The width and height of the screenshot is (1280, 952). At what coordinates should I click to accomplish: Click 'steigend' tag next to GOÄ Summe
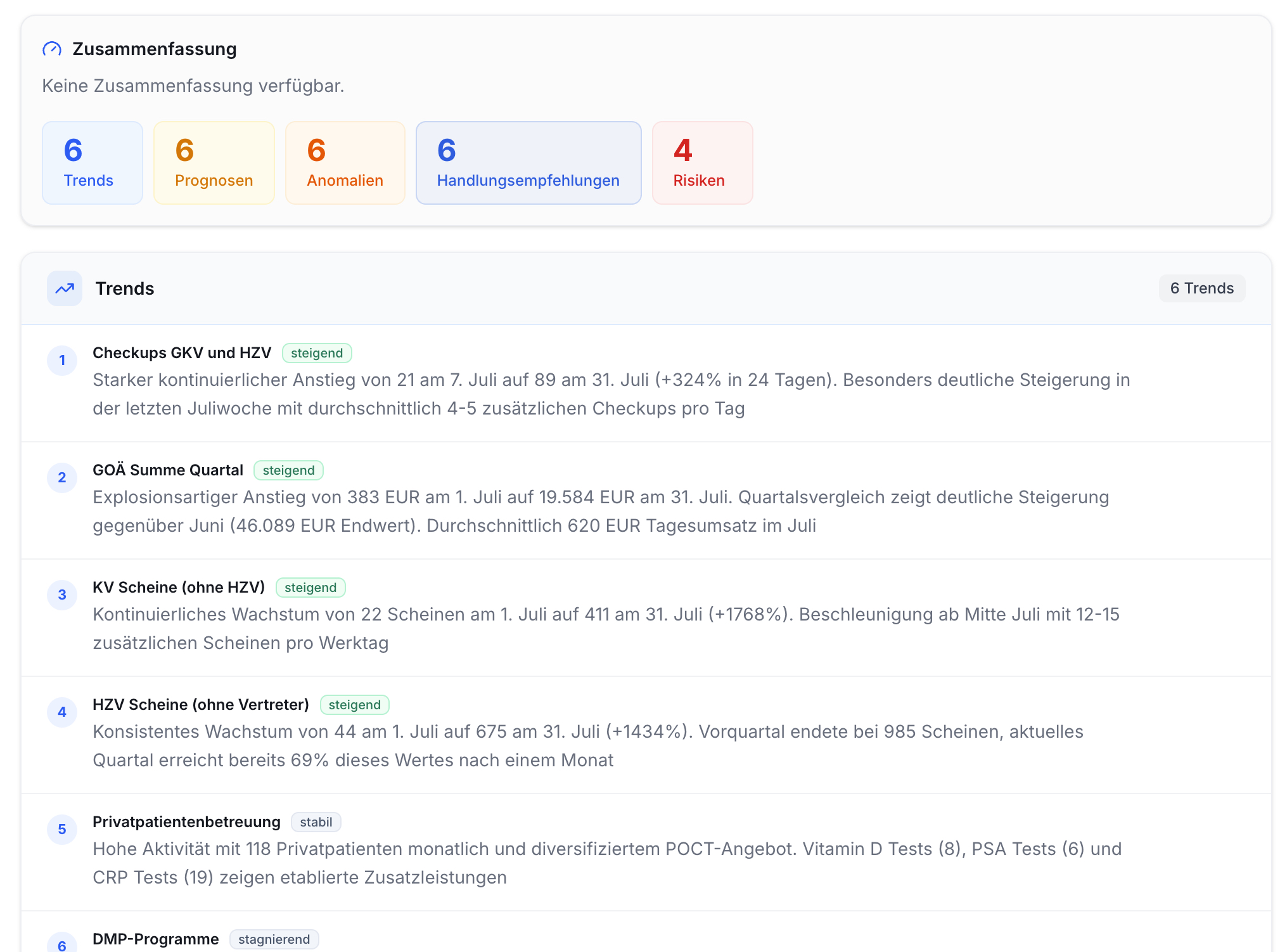pyautogui.click(x=289, y=470)
